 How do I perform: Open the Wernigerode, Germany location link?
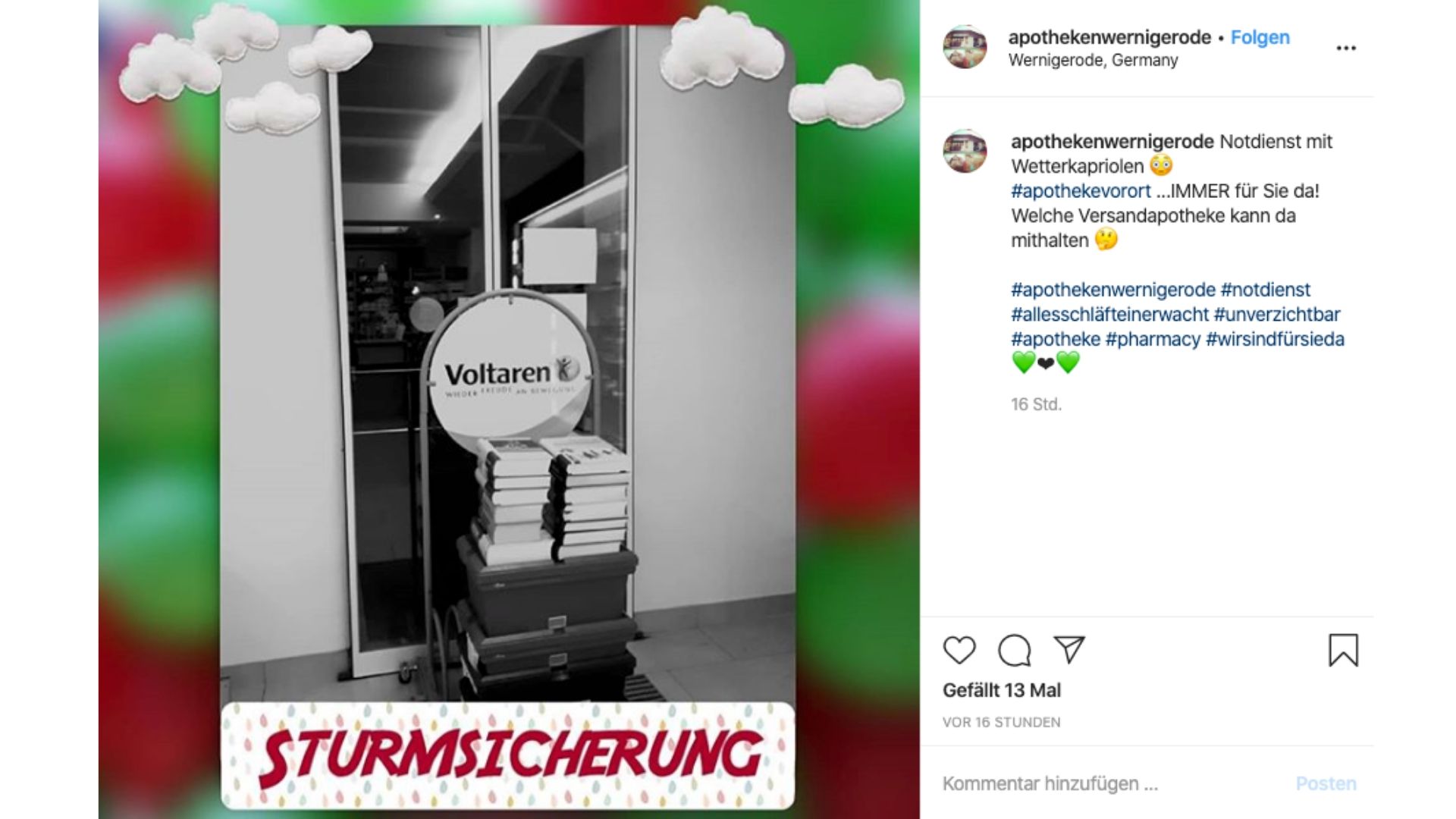(1093, 61)
